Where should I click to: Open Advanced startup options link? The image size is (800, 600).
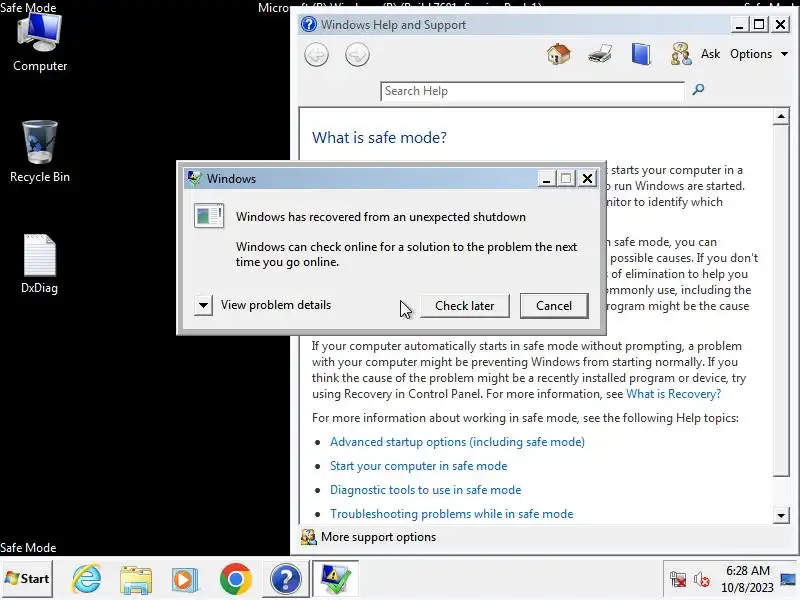pyautogui.click(x=457, y=442)
